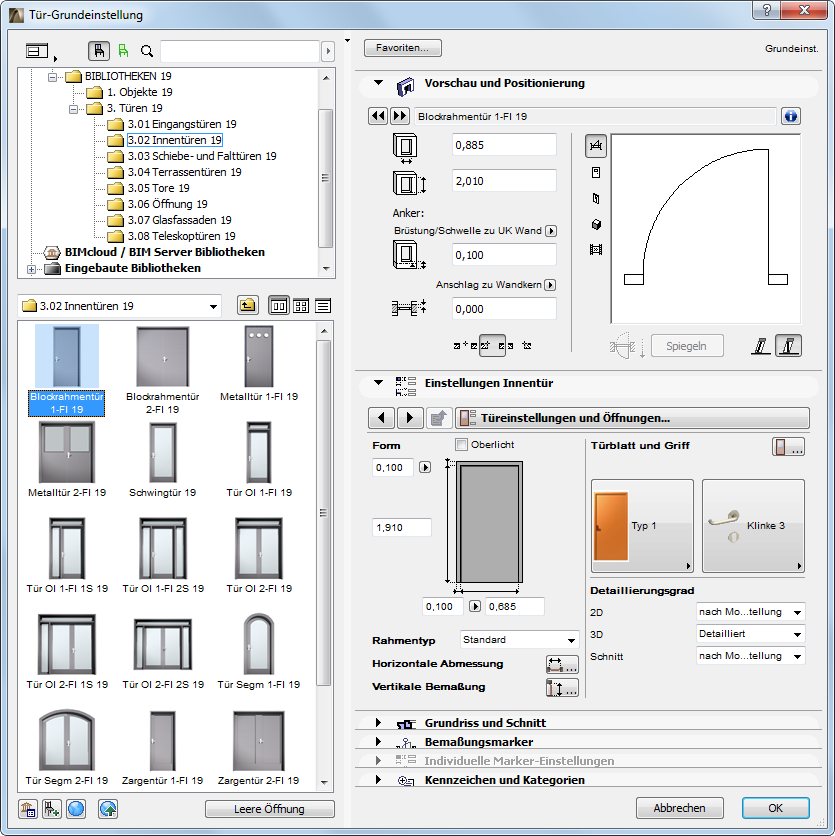The image size is (835, 836).
Task: Click the green favorites chair icon
Action: (x=124, y=51)
